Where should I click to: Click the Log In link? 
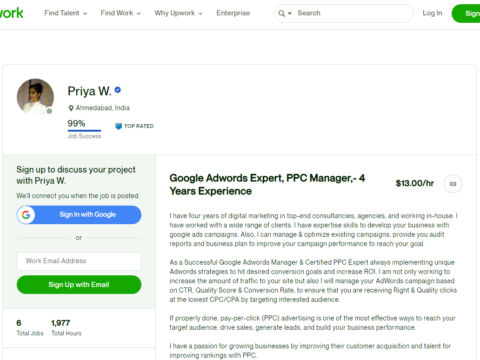click(432, 13)
